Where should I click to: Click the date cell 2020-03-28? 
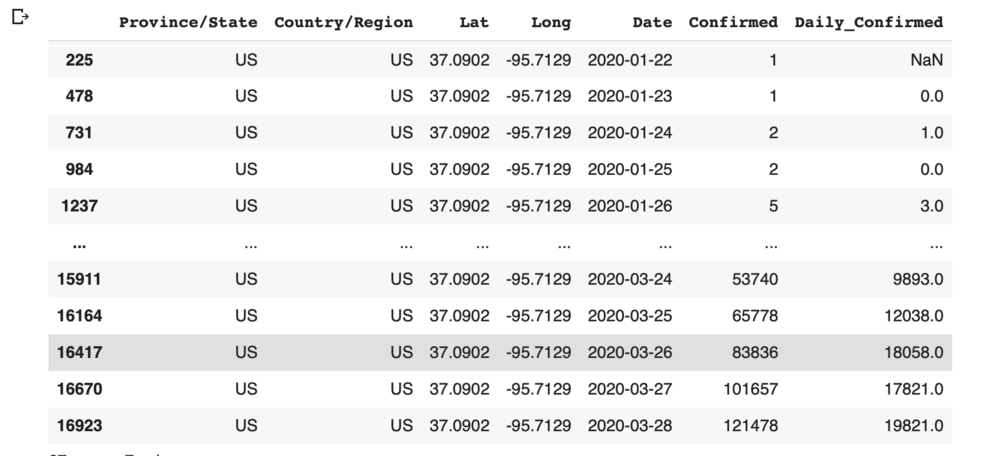point(629,426)
